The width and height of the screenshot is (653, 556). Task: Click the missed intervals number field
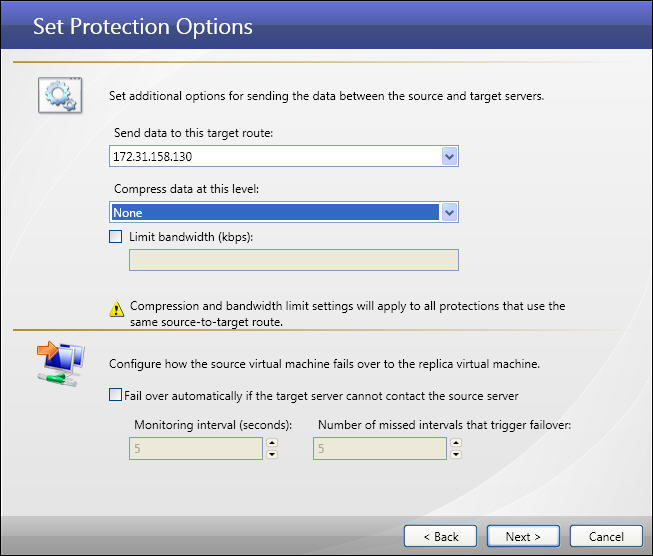(x=380, y=450)
